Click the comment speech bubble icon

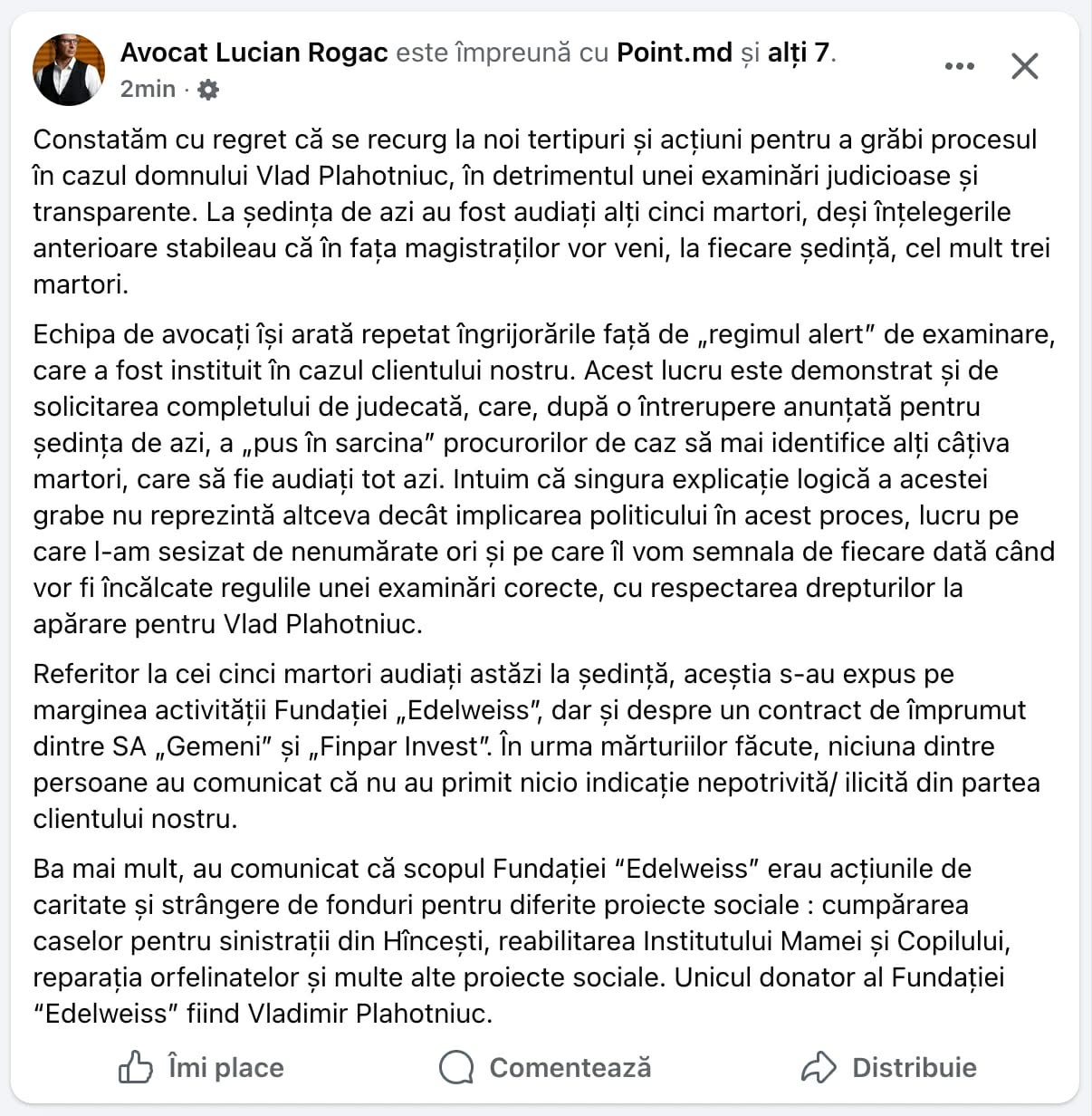pos(456,1067)
